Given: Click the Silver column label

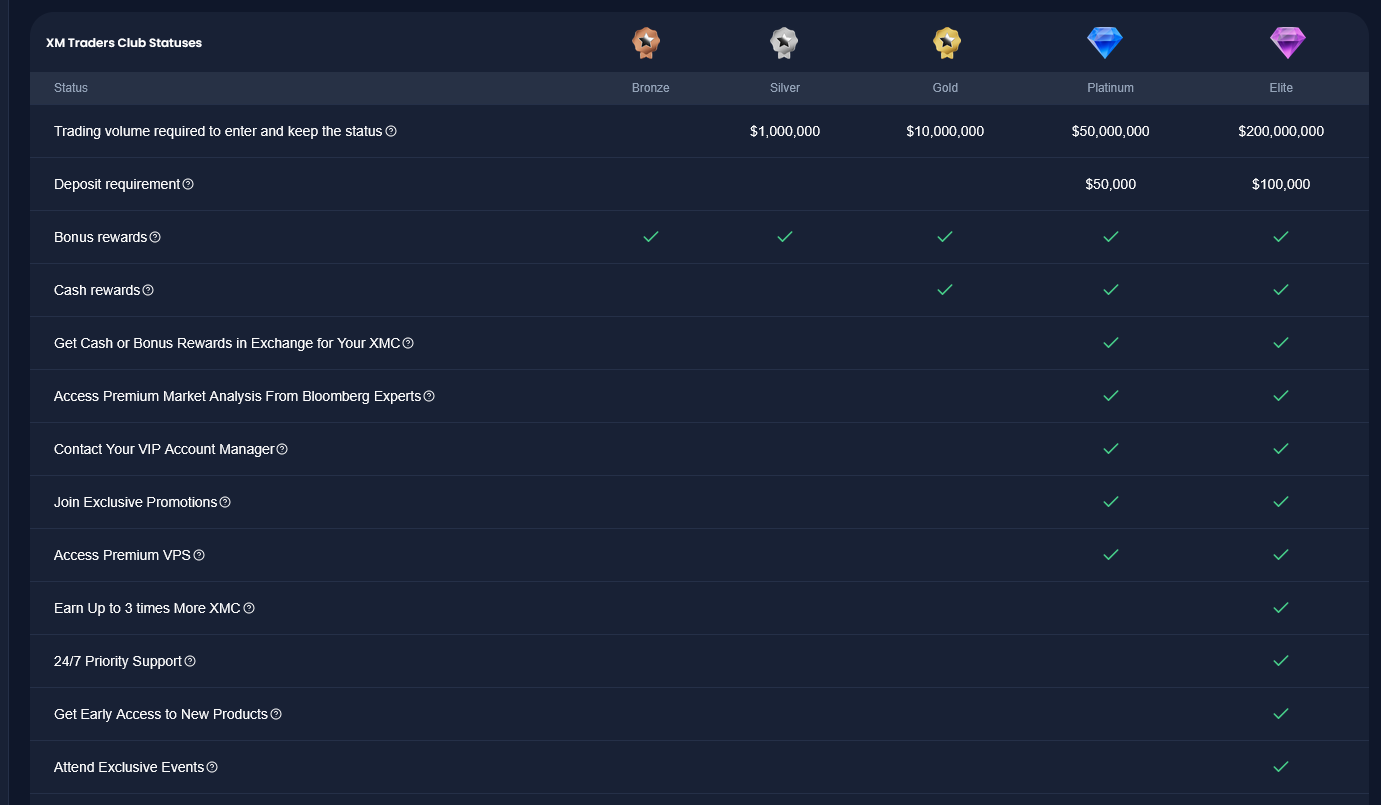Looking at the screenshot, I should pos(785,88).
